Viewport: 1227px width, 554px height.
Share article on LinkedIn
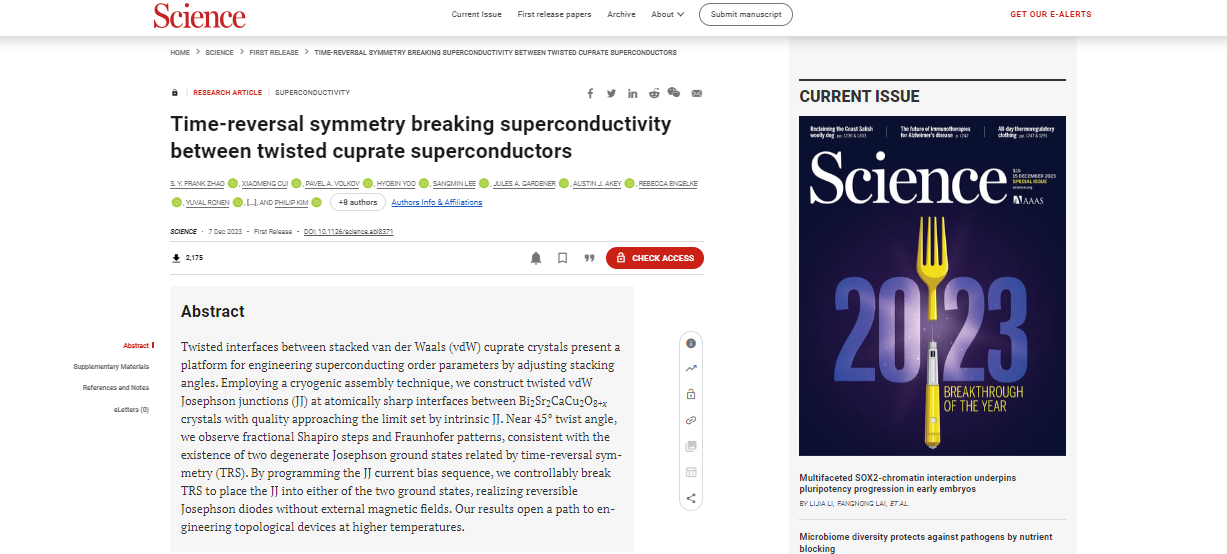click(633, 93)
